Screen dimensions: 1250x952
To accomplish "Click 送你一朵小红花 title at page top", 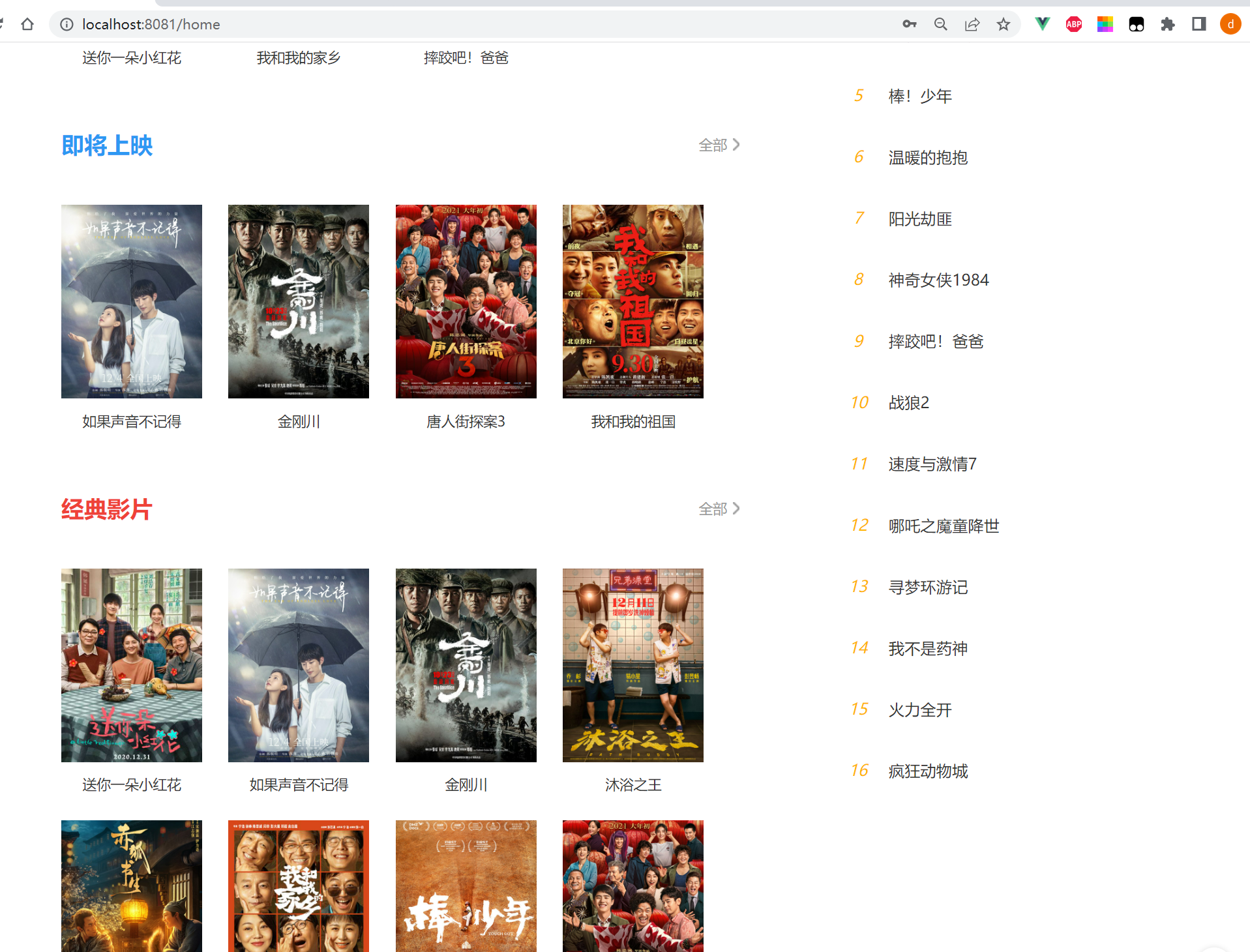I will tap(132, 58).
